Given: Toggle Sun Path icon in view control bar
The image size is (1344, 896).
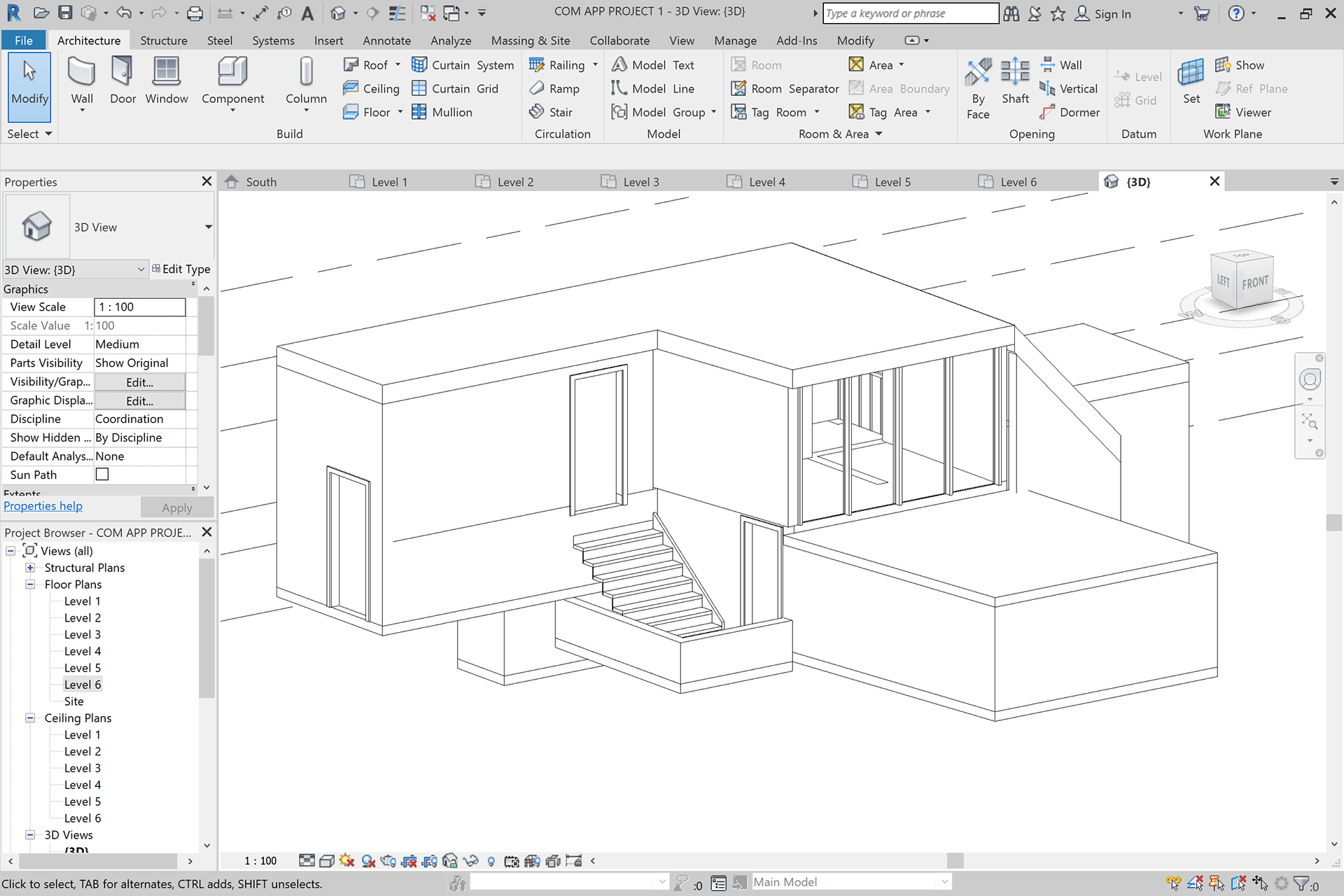Looking at the screenshot, I should pos(346,861).
